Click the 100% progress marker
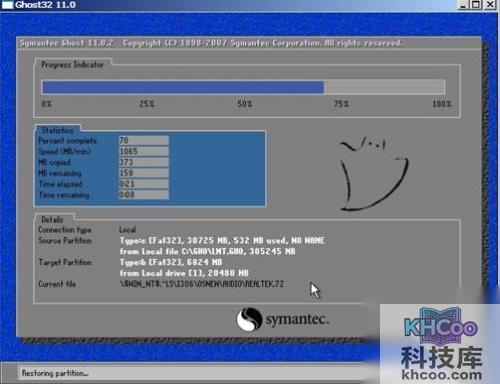The image size is (500, 384). click(442, 104)
